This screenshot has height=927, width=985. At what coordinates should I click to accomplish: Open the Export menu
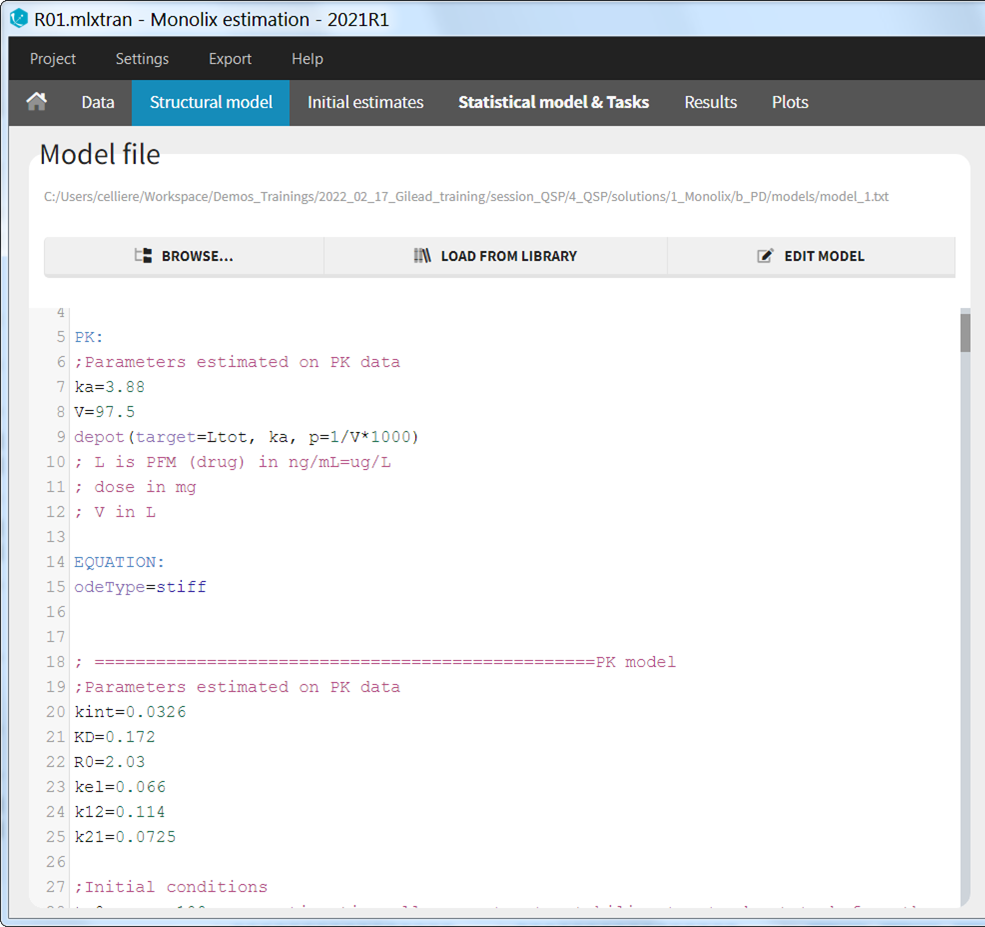(x=230, y=59)
